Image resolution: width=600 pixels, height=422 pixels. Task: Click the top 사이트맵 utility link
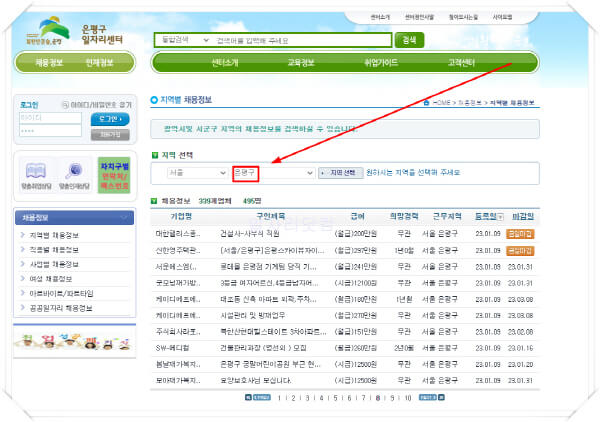coord(502,17)
